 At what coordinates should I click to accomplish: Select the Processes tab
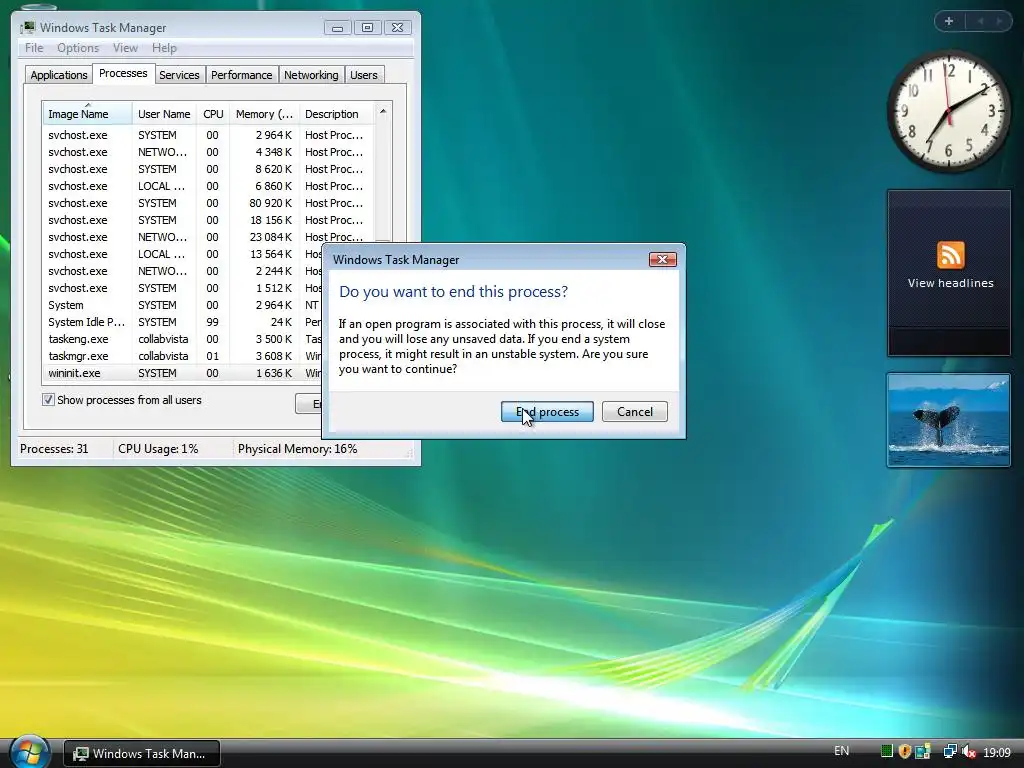(123, 73)
